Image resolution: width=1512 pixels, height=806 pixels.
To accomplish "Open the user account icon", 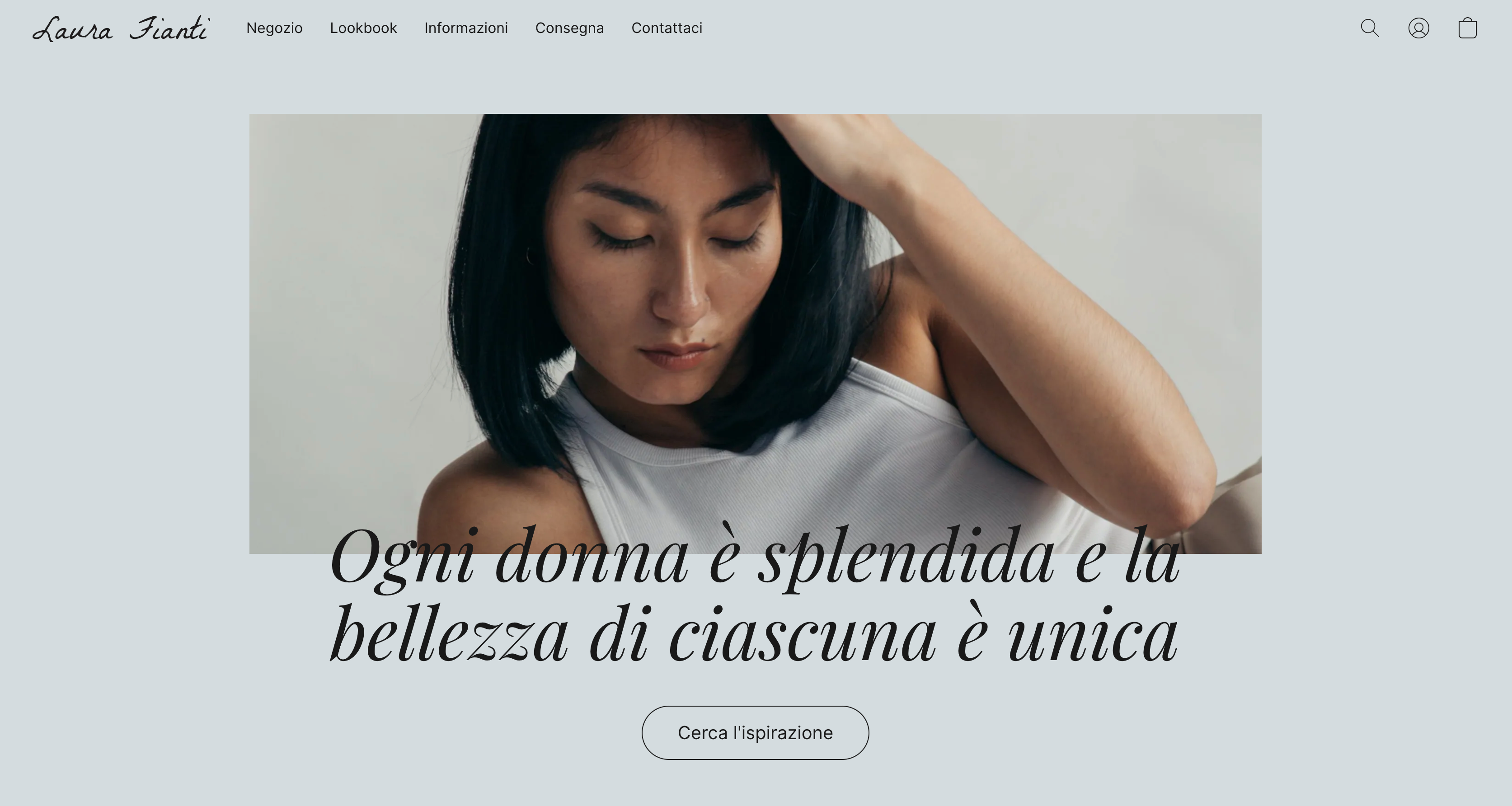I will pyautogui.click(x=1418, y=28).
